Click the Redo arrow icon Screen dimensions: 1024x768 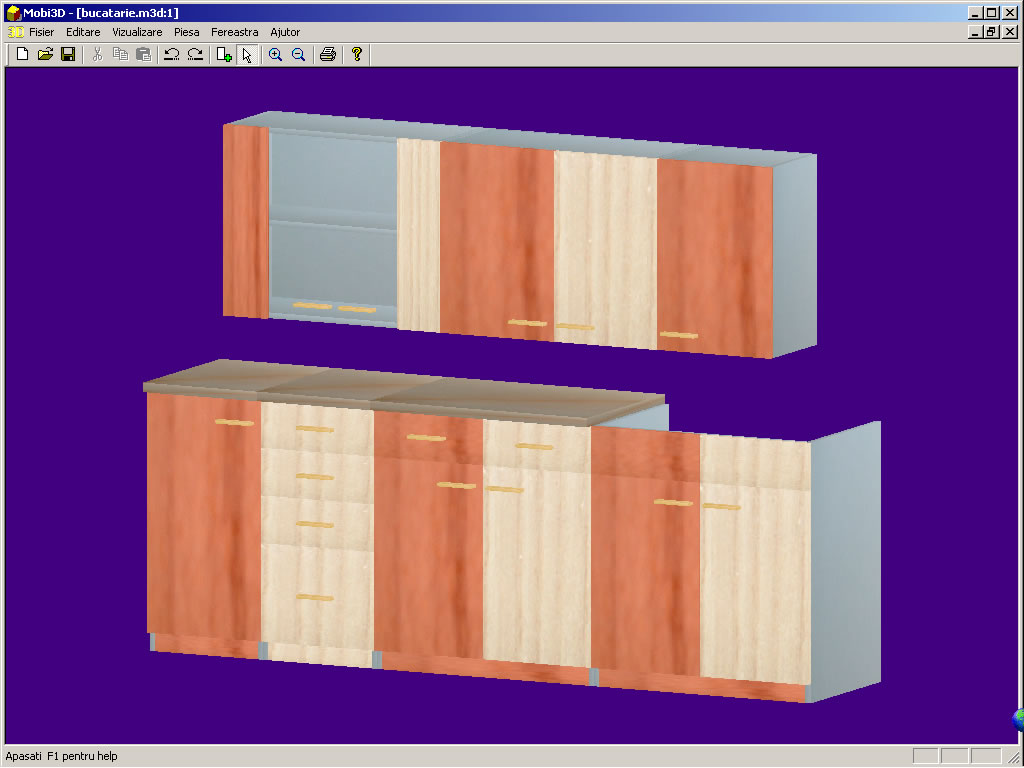(195, 54)
